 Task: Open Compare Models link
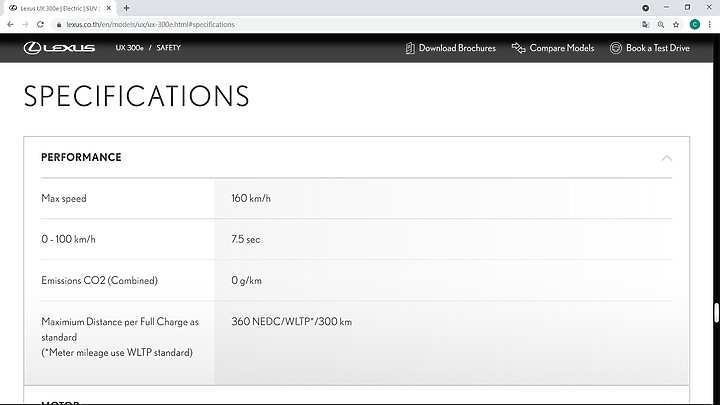553,48
